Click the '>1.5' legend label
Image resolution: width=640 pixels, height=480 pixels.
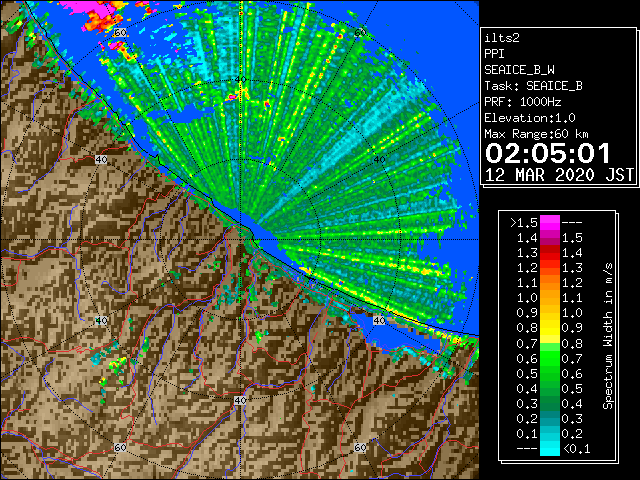click(x=523, y=223)
